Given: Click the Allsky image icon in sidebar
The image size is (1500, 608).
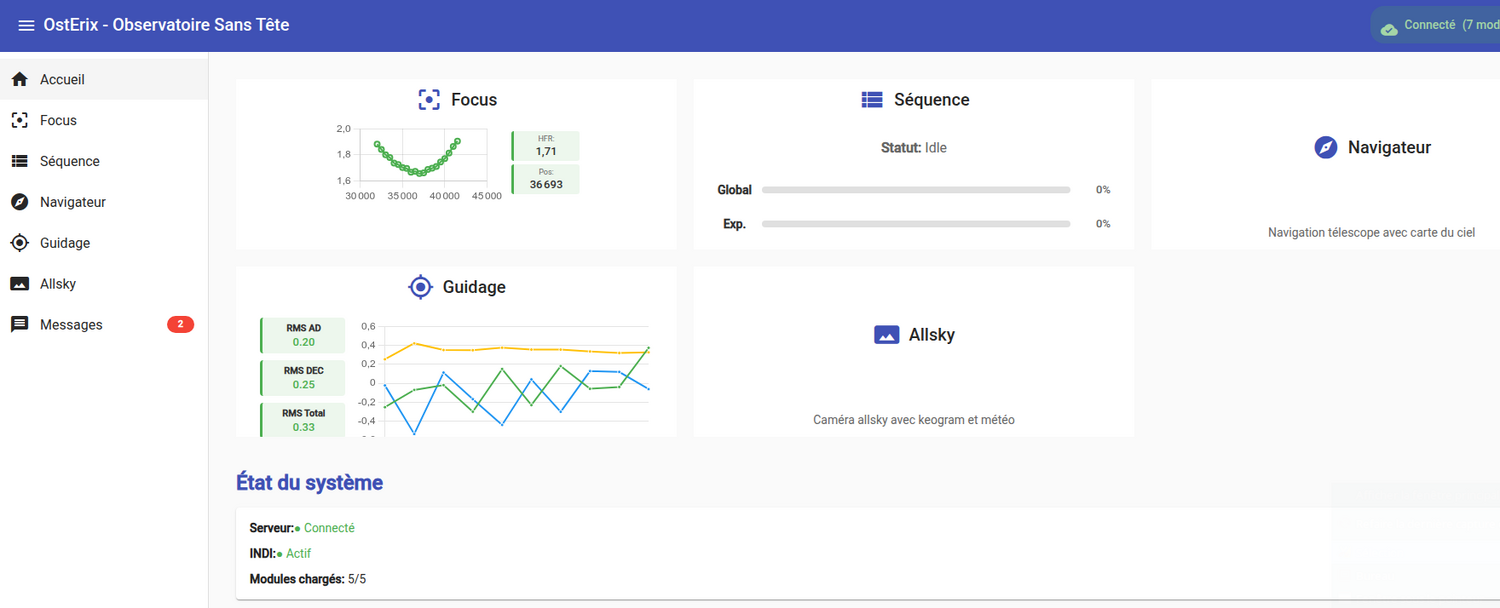Looking at the screenshot, I should [x=19, y=284].
